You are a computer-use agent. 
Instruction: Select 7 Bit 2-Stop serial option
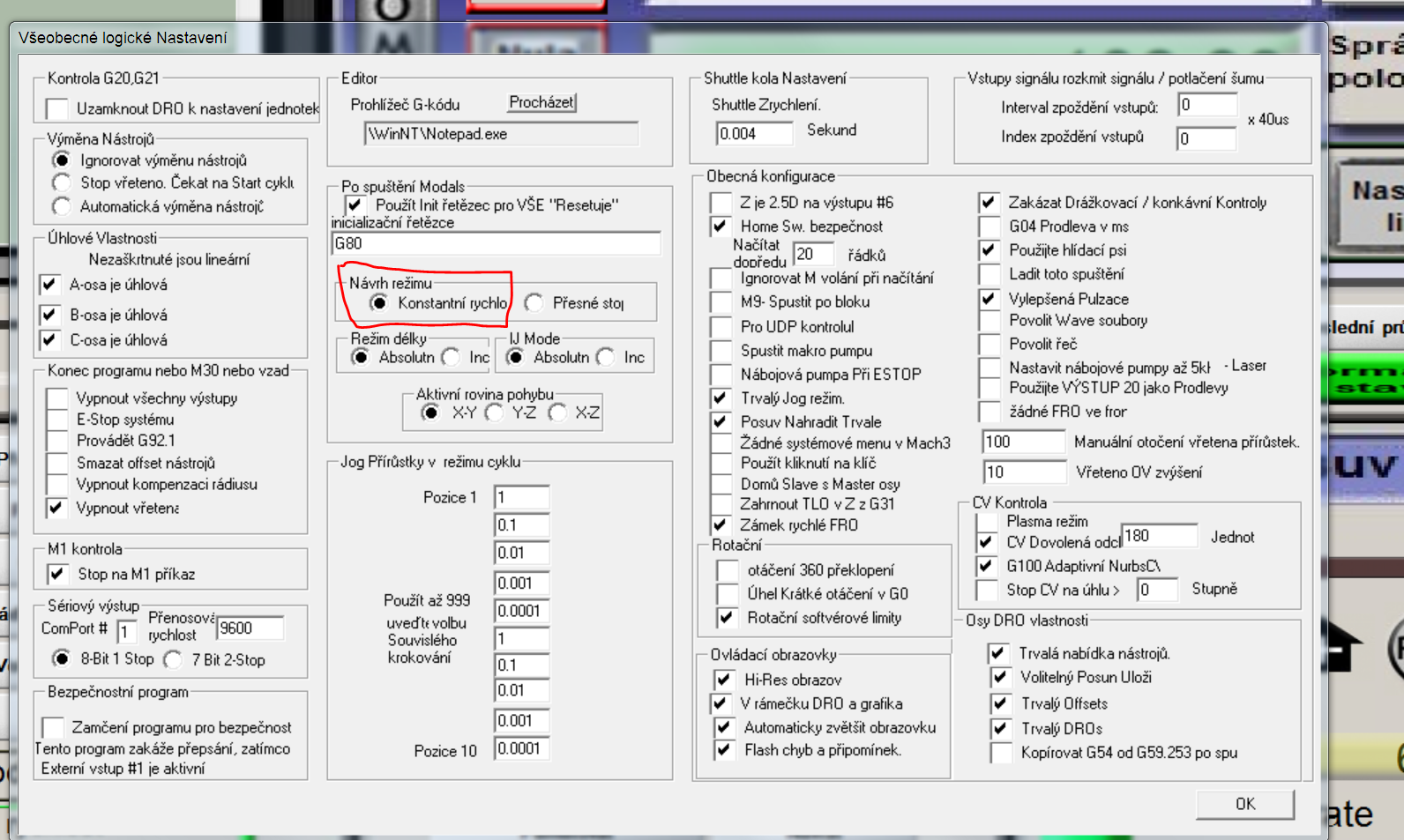(x=173, y=659)
